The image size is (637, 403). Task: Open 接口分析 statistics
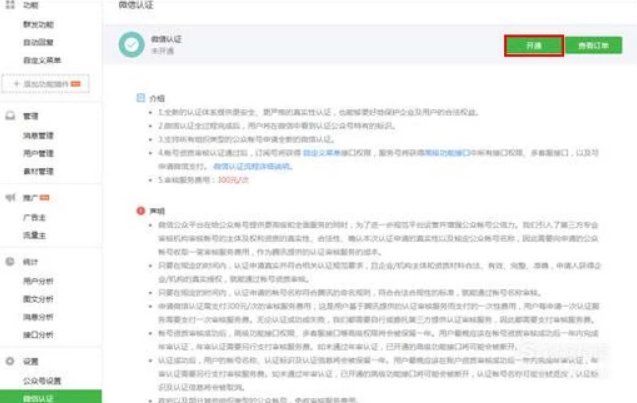click(38, 335)
